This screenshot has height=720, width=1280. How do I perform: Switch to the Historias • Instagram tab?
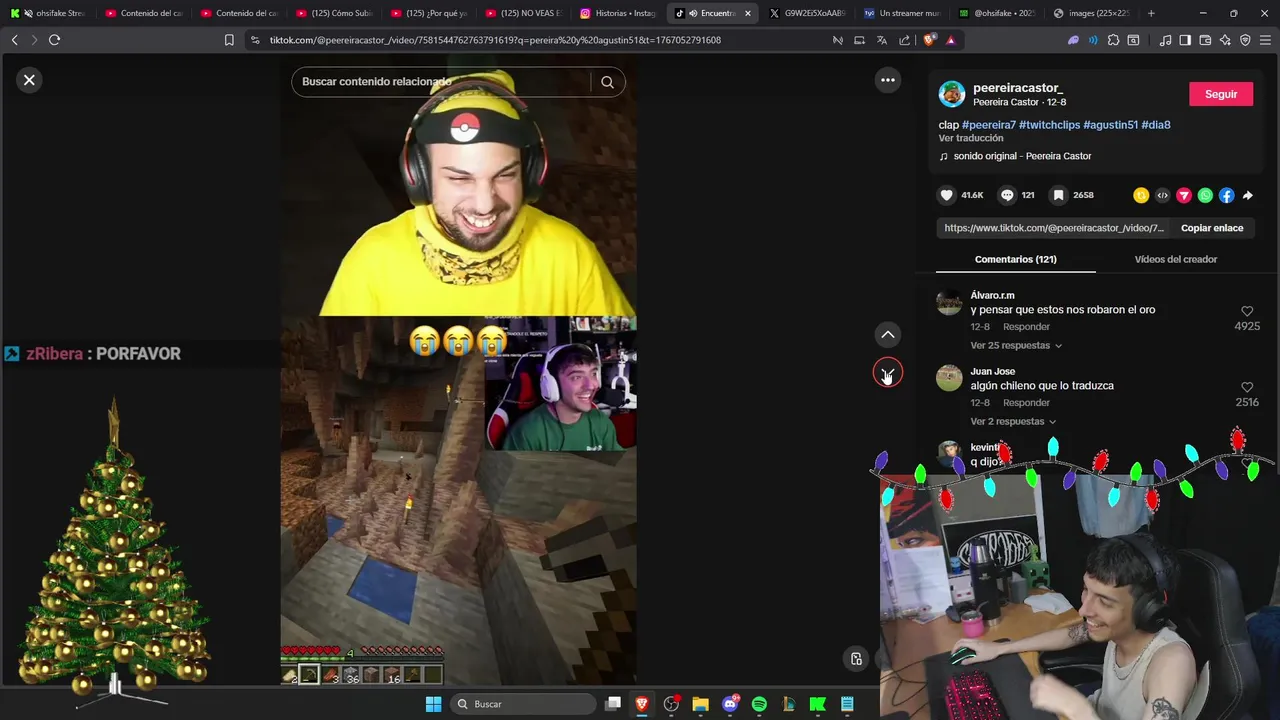[x=619, y=13]
